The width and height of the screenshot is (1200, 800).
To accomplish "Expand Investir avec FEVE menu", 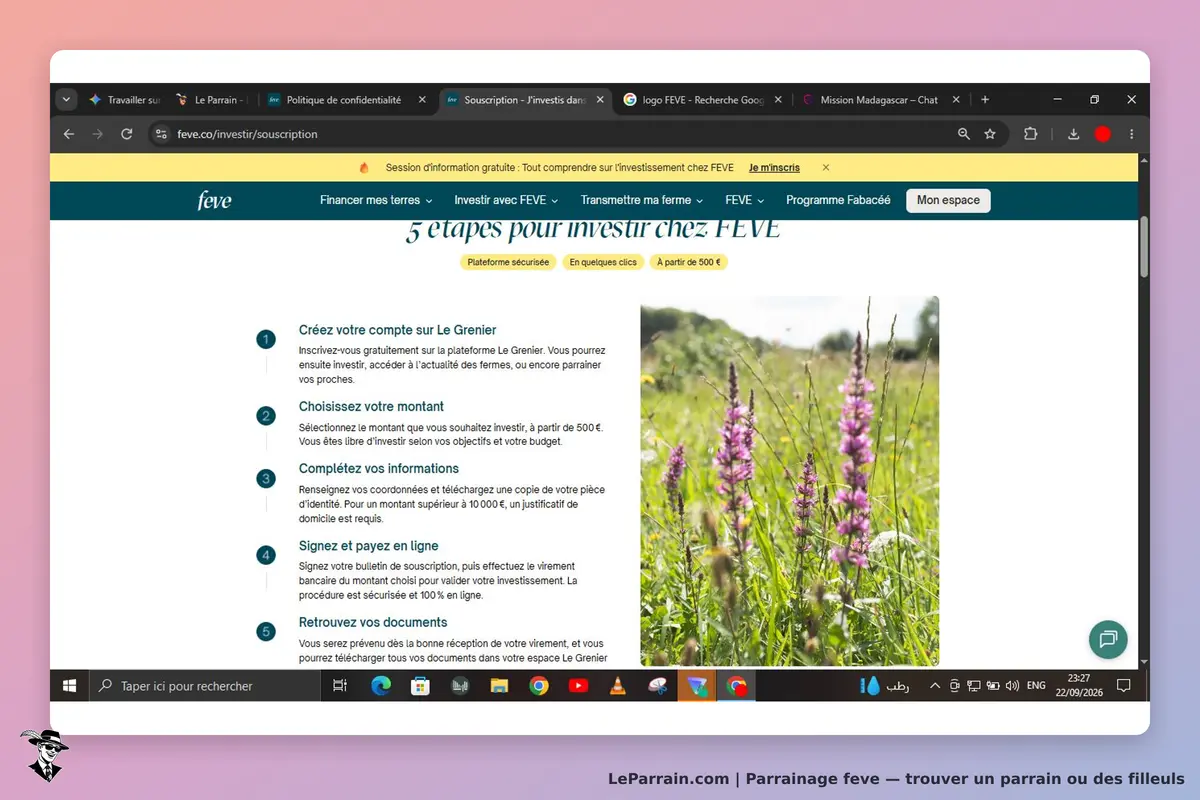I will tap(506, 200).
